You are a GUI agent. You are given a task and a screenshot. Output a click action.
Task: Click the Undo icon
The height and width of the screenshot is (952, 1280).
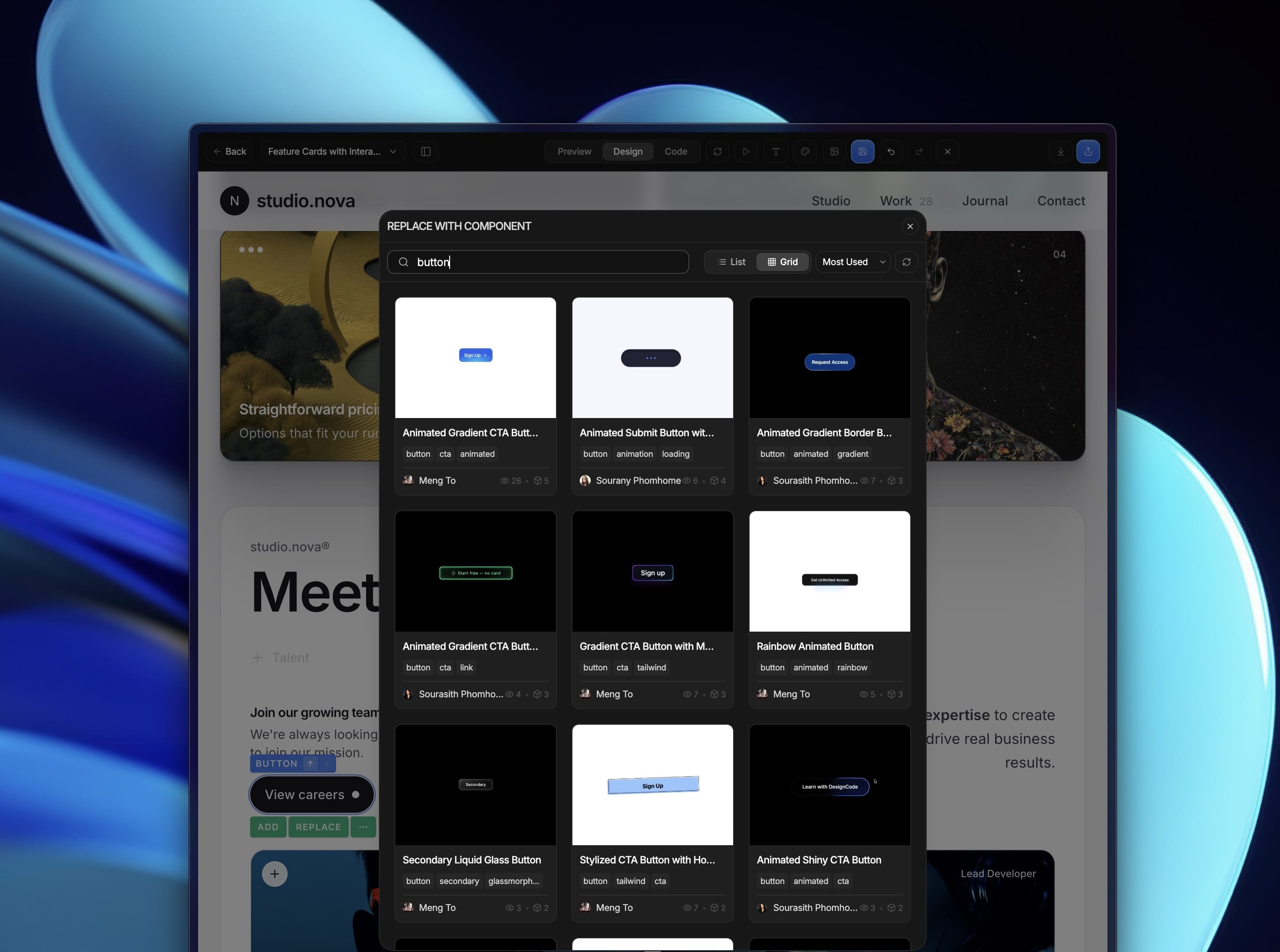(891, 151)
